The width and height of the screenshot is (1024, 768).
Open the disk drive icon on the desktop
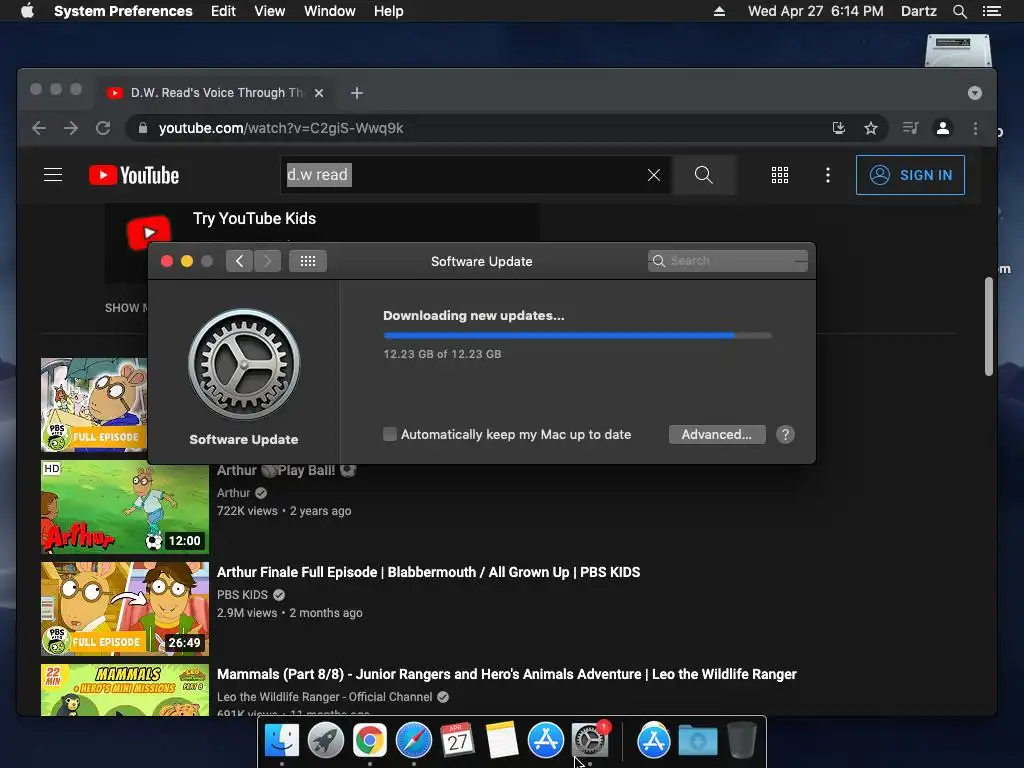pyautogui.click(x=958, y=50)
